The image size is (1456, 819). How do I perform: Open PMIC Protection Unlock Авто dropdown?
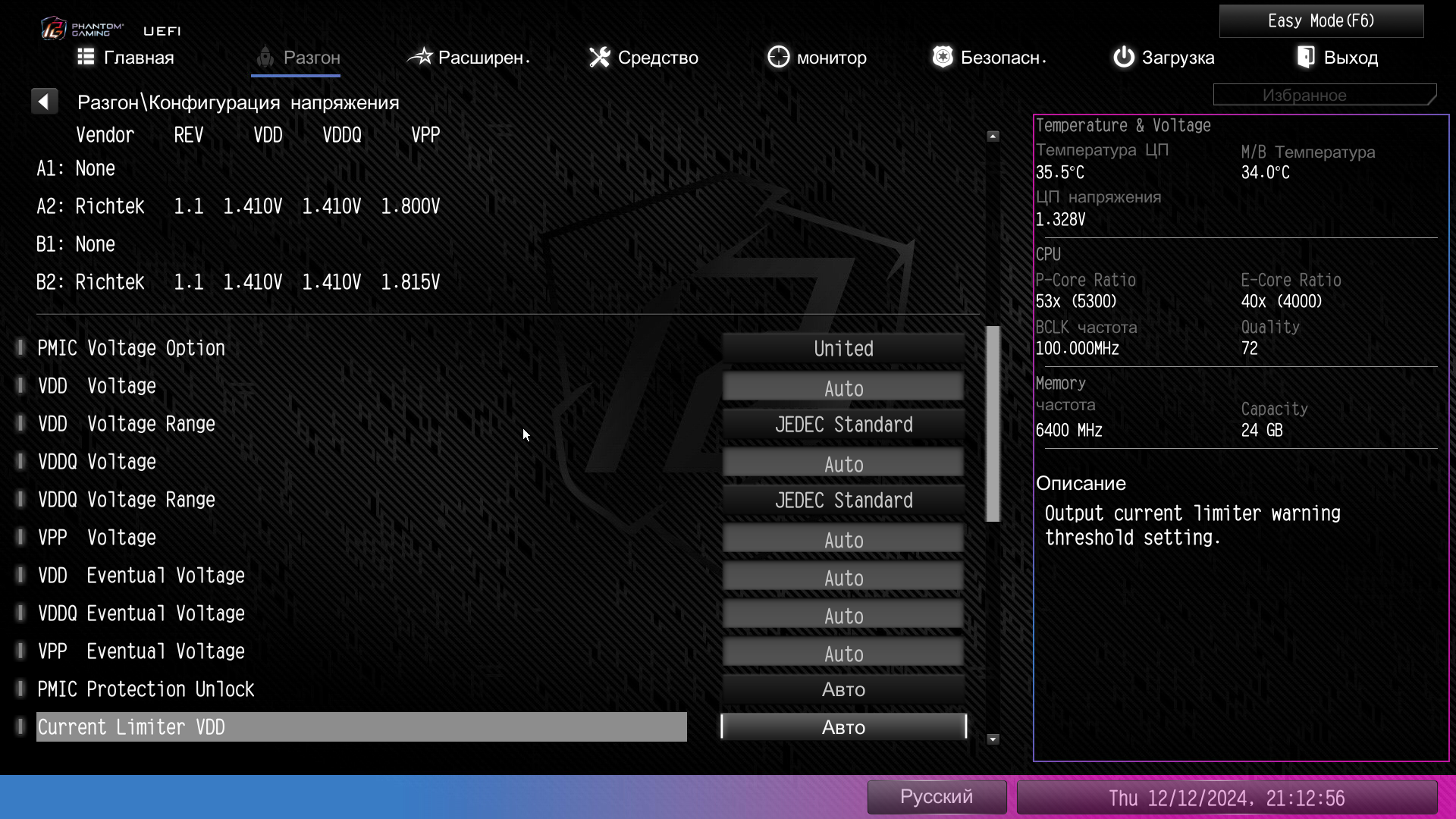[843, 689]
